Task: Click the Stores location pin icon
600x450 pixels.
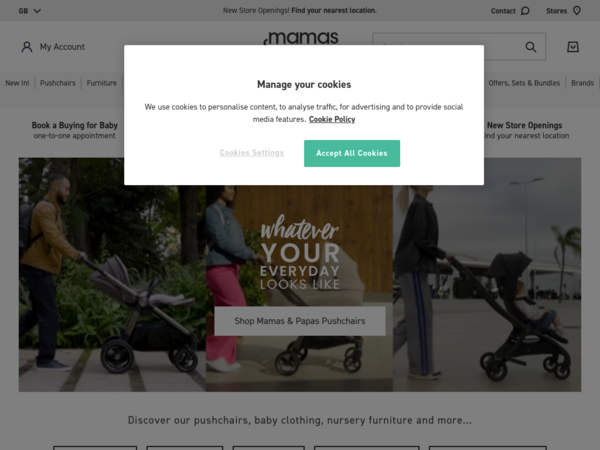Action: coord(576,11)
